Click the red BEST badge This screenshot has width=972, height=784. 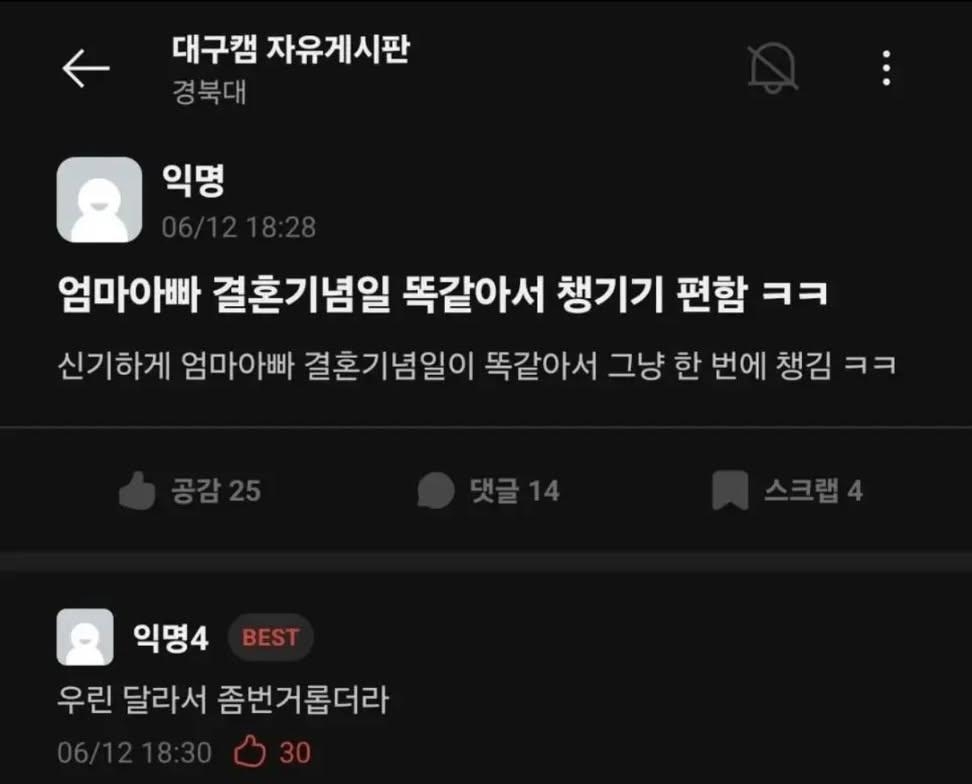click(x=271, y=637)
